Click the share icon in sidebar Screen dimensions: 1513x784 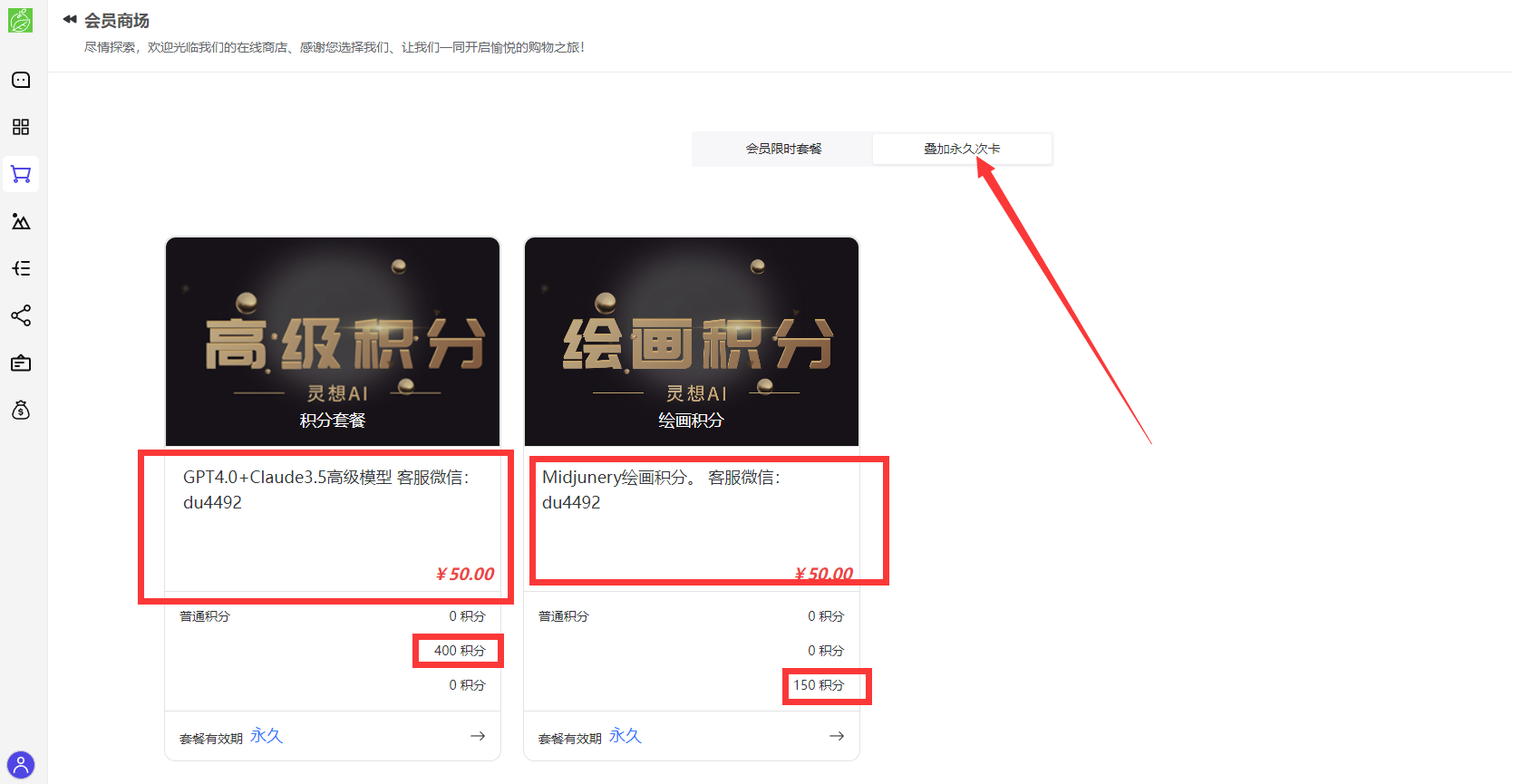click(21, 315)
